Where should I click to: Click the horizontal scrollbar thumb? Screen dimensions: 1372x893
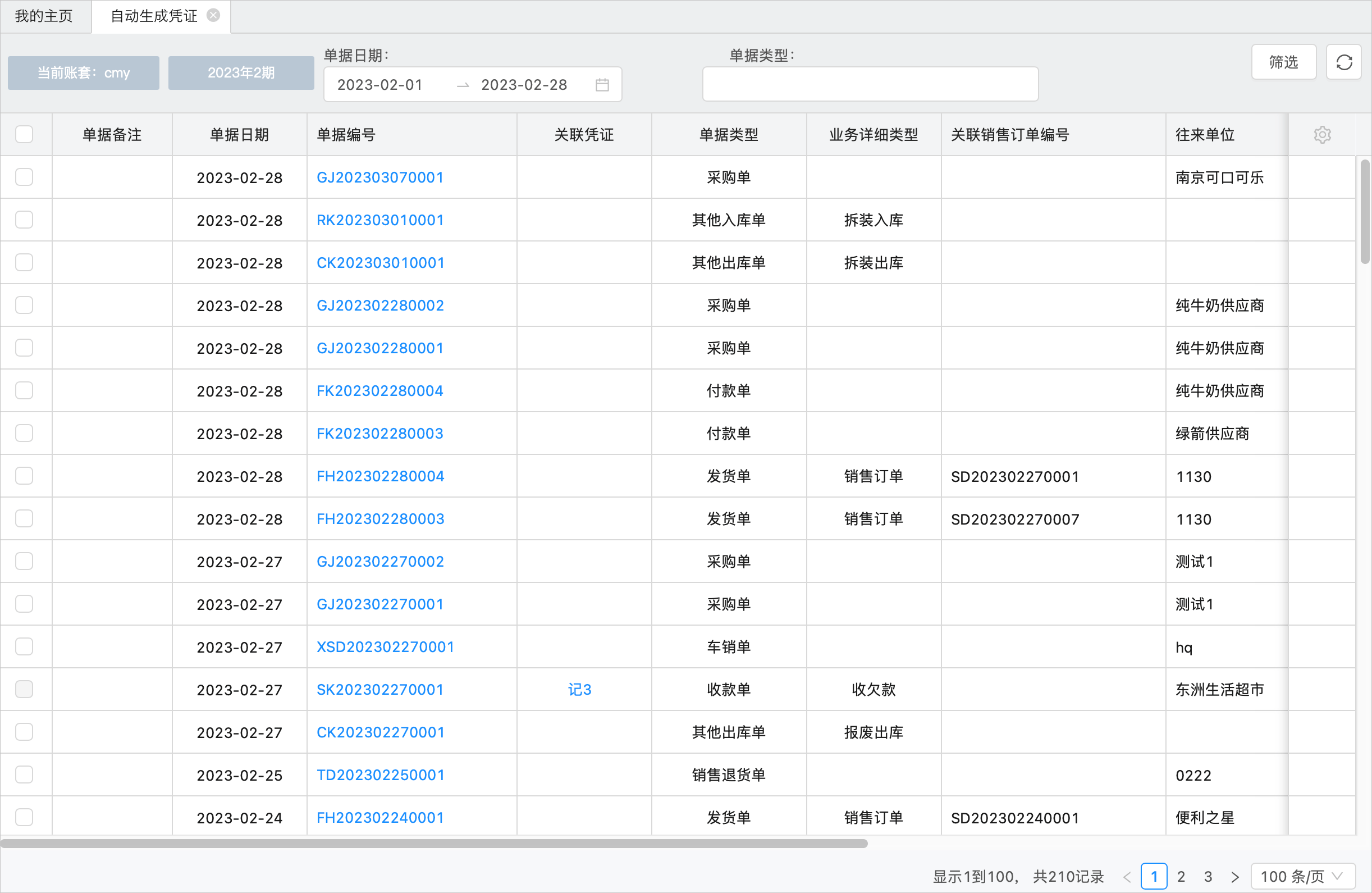[x=434, y=844]
